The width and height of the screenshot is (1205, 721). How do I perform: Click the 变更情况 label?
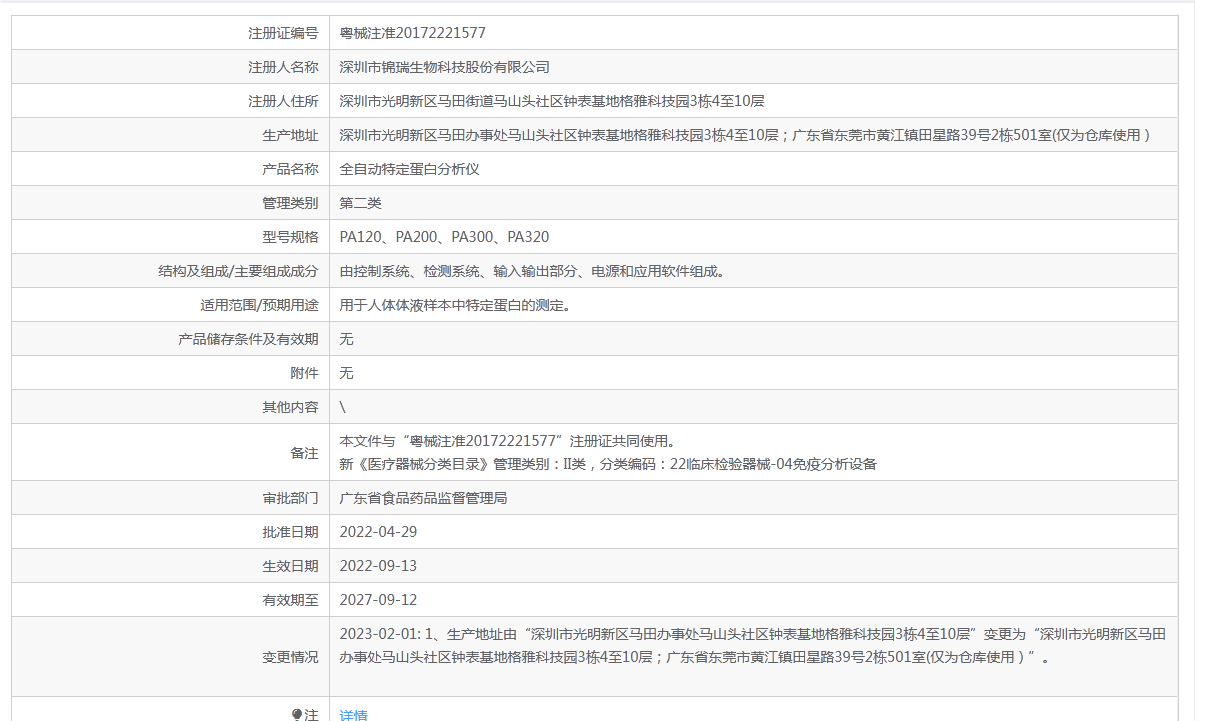[290, 657]
